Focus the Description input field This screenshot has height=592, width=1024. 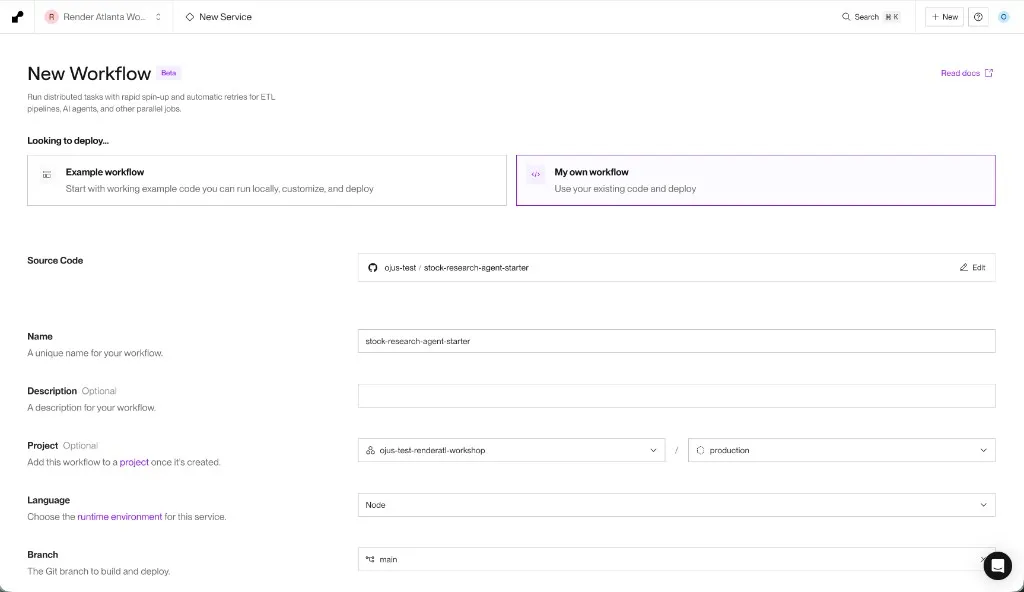coord(677,396)
